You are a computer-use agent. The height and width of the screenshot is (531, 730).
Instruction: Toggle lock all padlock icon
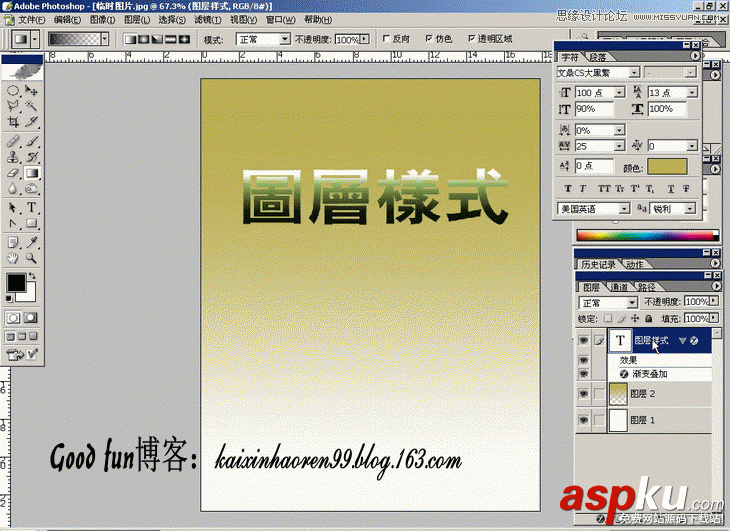click(x=648, y=319)
